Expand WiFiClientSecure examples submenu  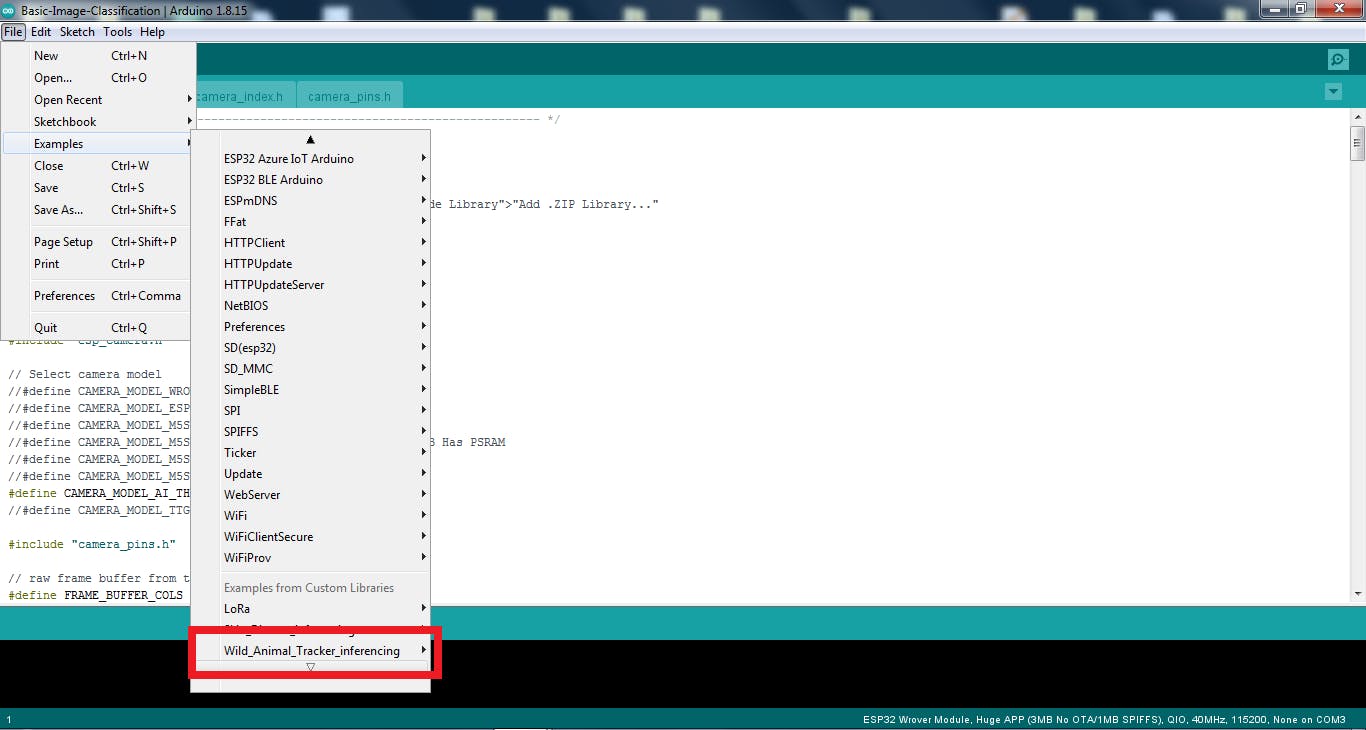tap(310, 537)
